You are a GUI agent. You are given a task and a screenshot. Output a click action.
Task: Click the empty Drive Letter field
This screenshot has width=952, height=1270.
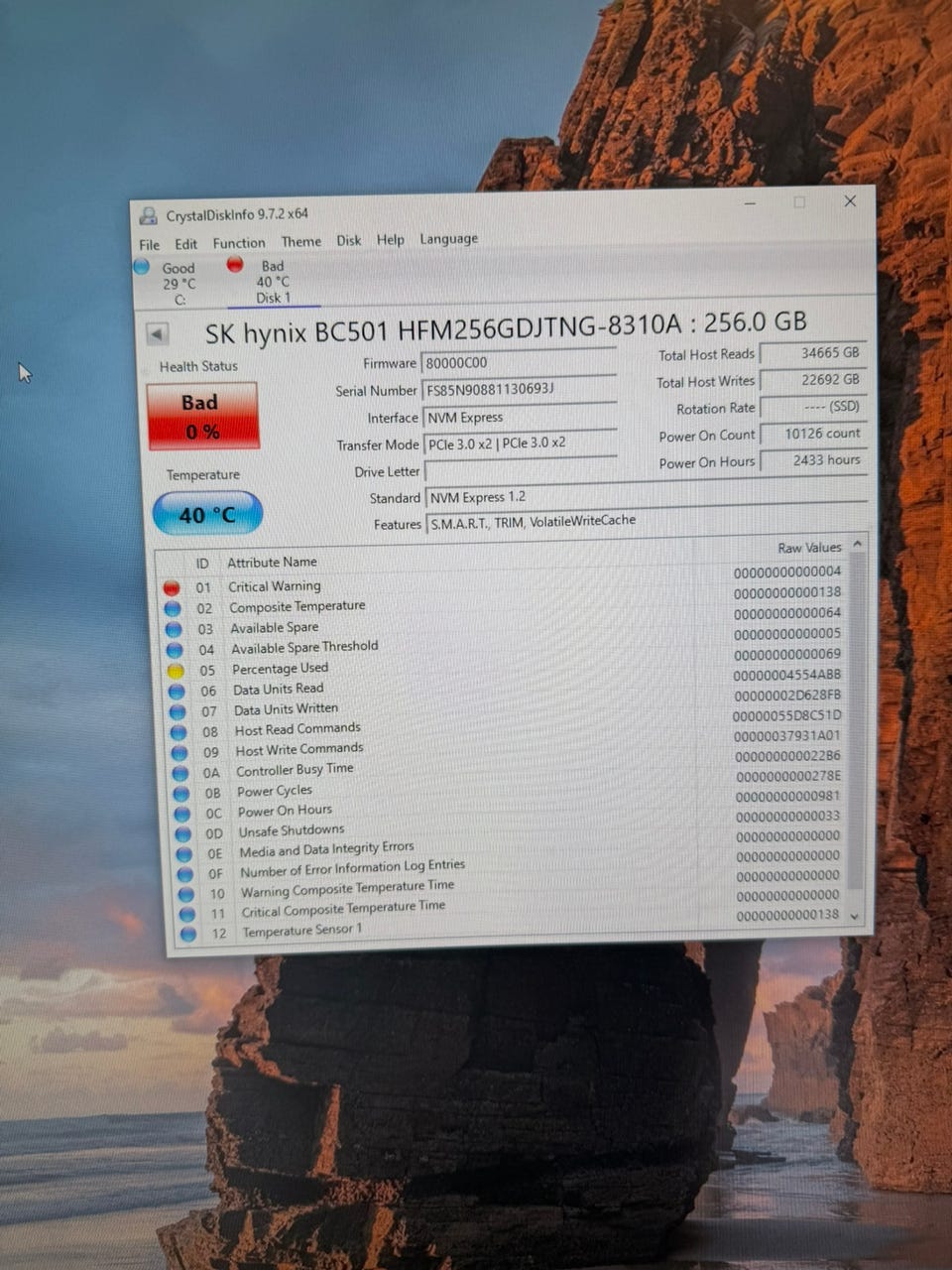(x=522, y=470)
